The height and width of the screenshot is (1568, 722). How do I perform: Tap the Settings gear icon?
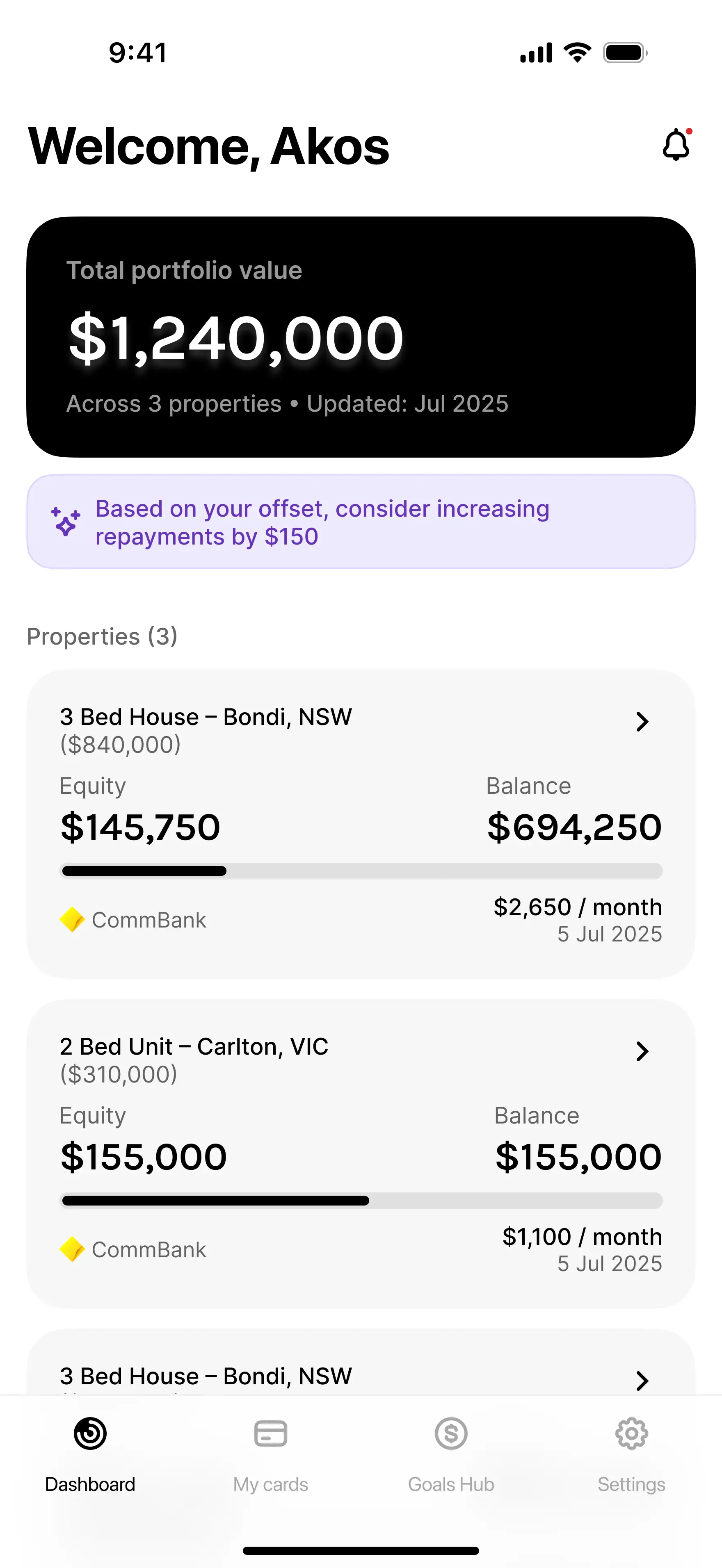(x=631, y=1434)
